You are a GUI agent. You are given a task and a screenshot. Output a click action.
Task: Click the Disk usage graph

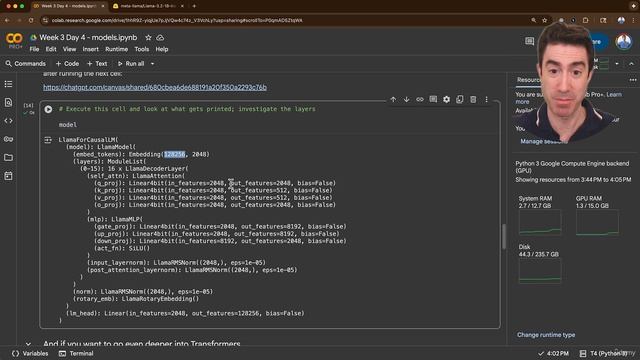click(x=540, y=271)
